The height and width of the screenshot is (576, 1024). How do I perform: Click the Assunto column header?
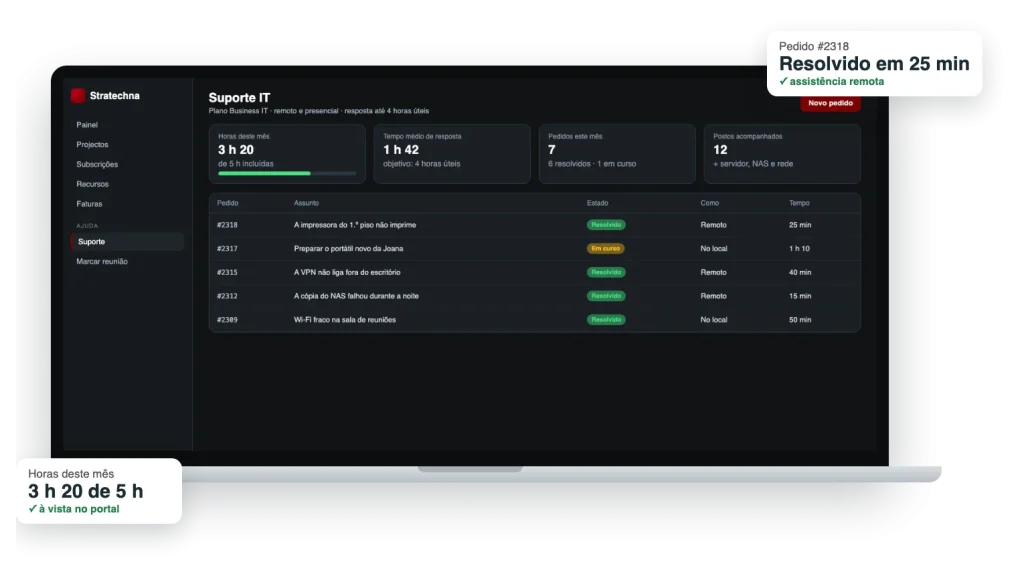click(x=306, y=203)
